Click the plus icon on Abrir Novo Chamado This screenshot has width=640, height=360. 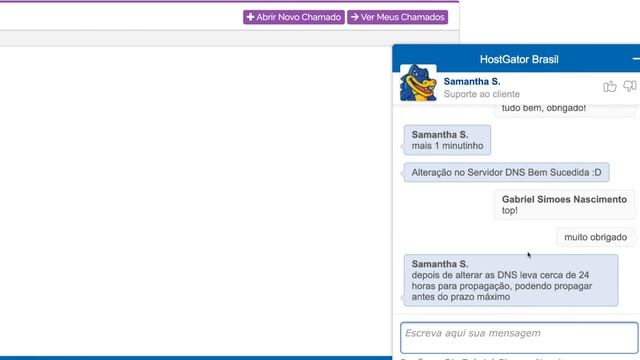point(250,17)
